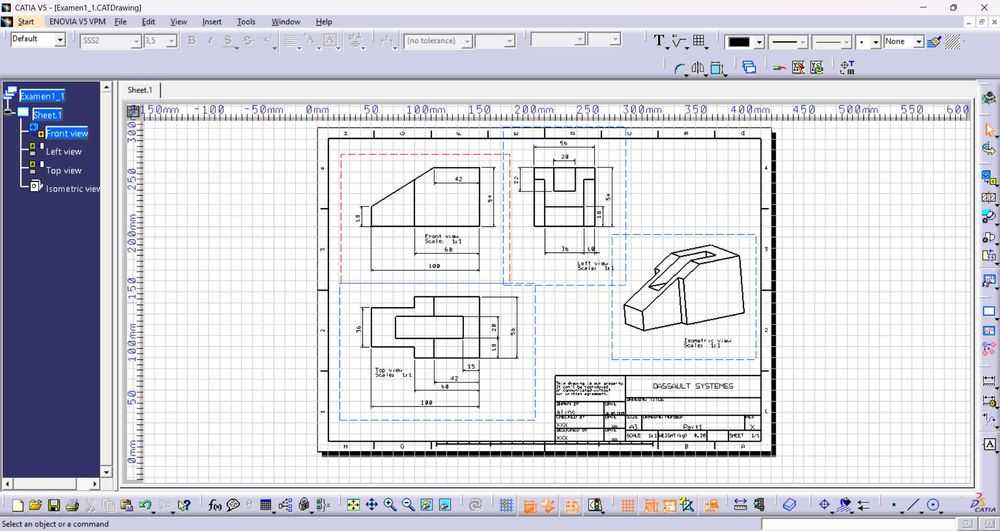The image size is (1000, 531).
Task: Select the arrow Select tool in right toolbar
Action: [989, 130]
